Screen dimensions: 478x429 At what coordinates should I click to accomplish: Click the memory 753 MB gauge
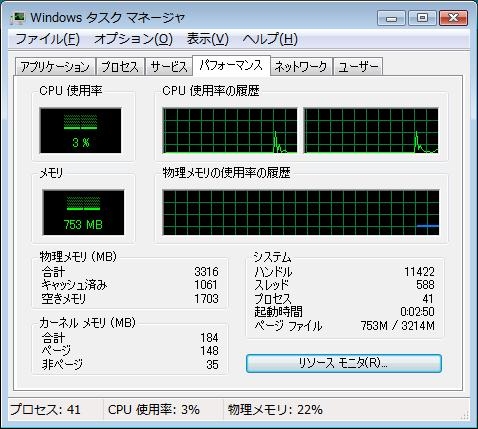click(83, 213)
